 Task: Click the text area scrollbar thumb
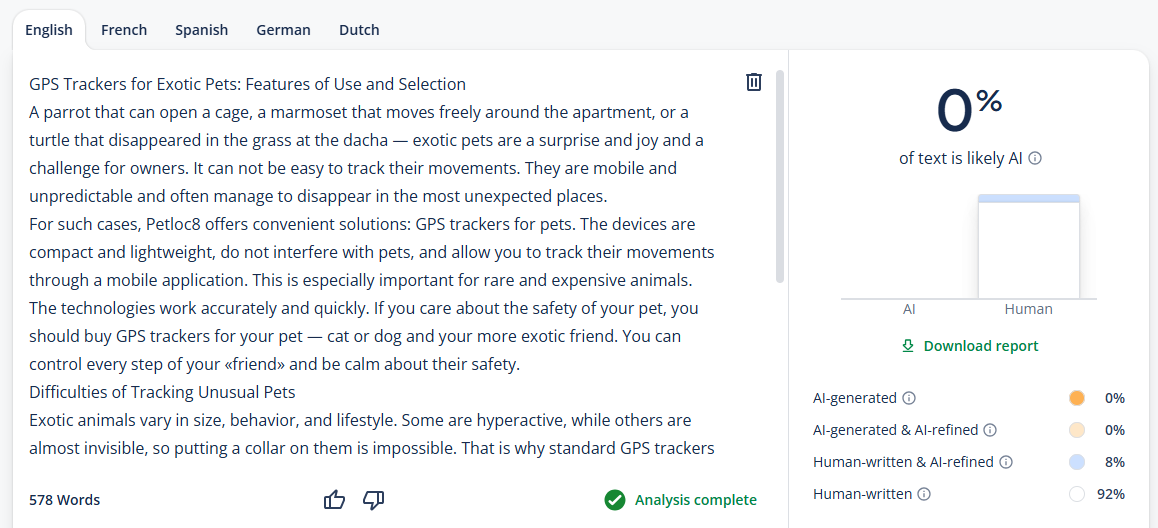click(779, 177)
